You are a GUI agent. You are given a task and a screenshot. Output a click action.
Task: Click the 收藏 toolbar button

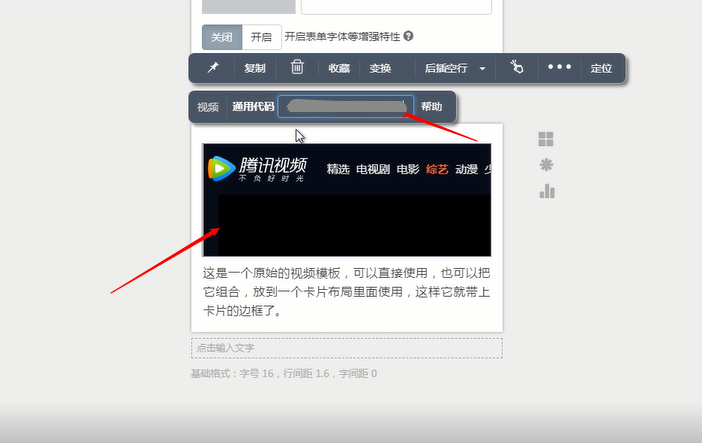339,68
